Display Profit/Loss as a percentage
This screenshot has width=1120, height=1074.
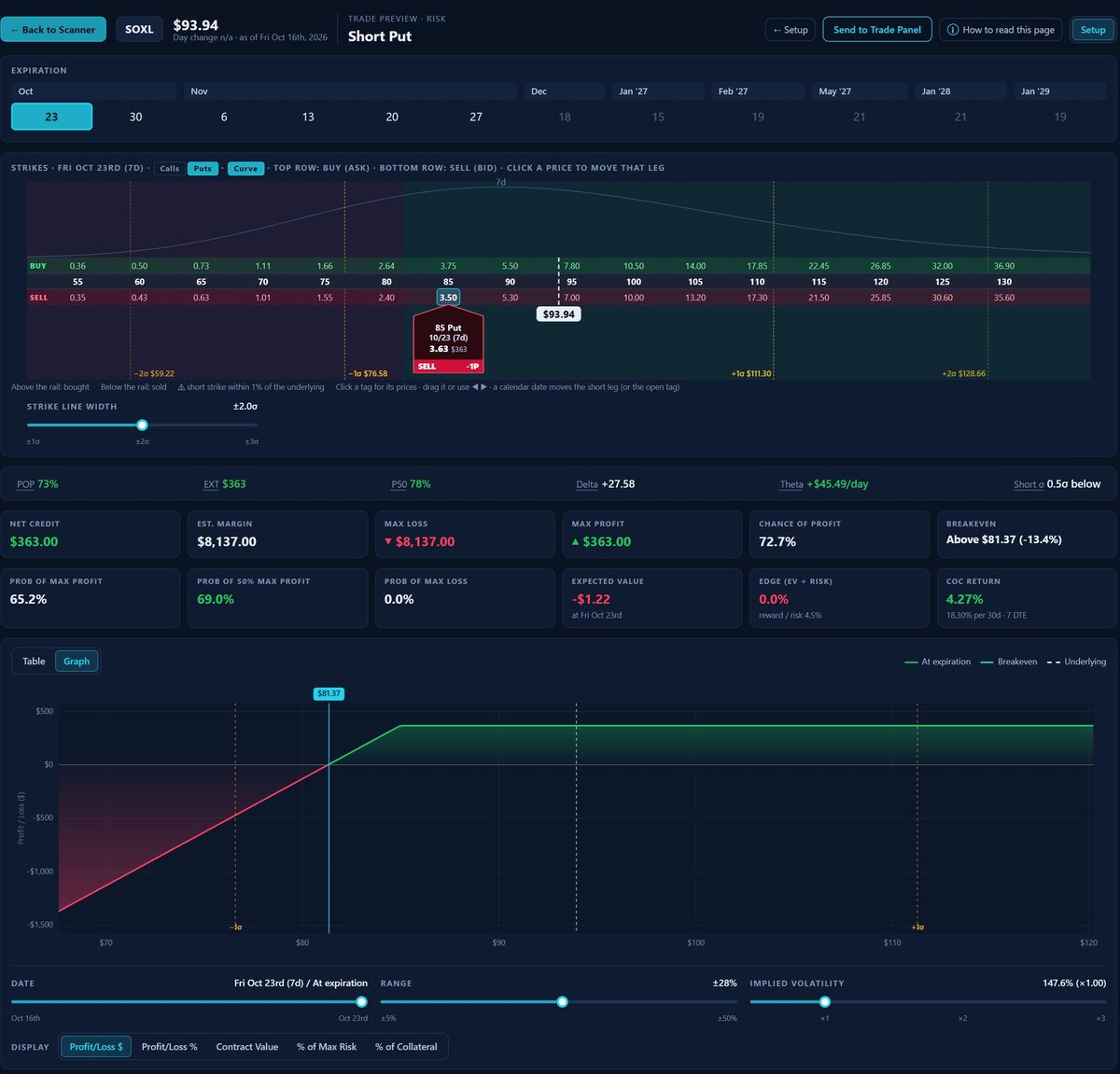pos(169,1047)
